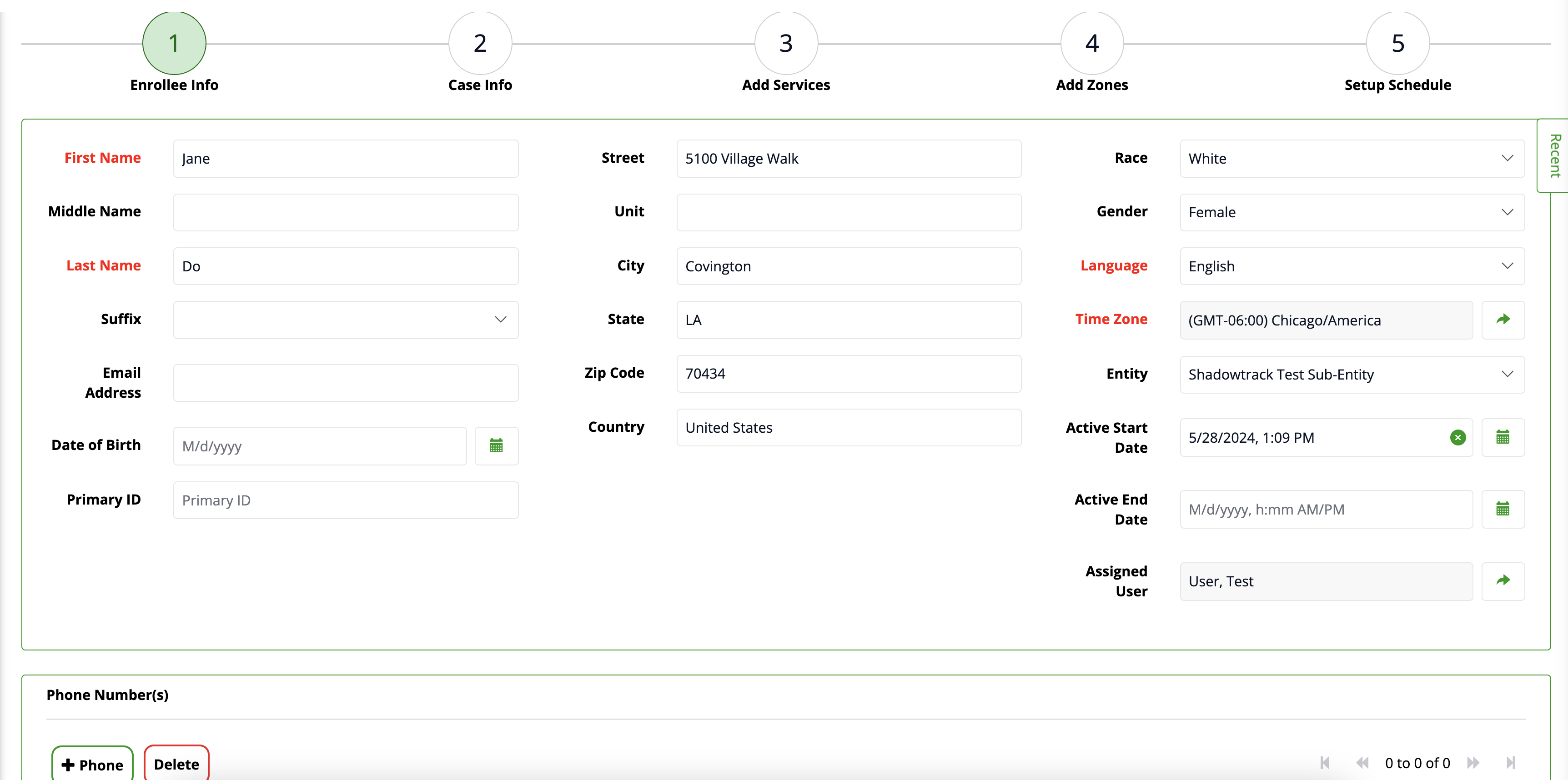Go to previous page of phone list
The image size is (1568, 780).
1362,763
